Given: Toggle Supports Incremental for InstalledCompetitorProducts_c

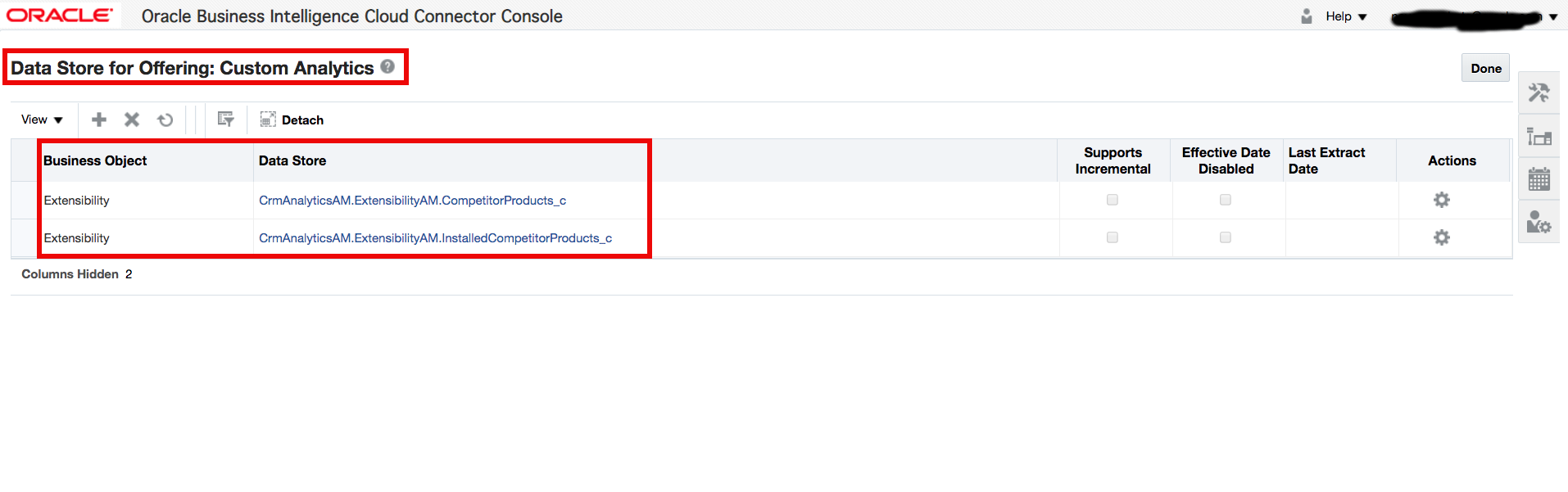Looking at the screenshot, I should [1113, 237].
